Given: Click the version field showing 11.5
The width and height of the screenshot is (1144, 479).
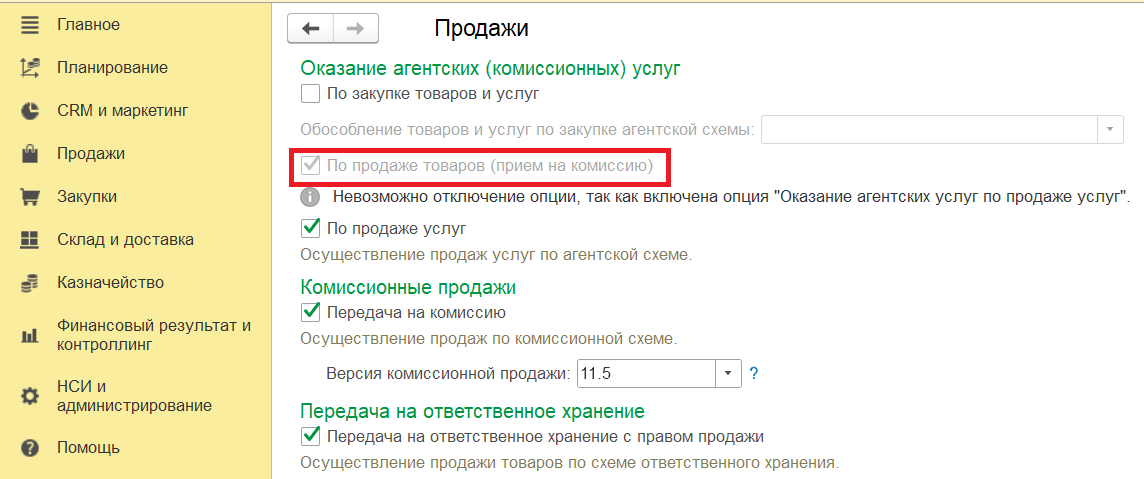Looking at the screenshot, I should [x=647, y=374].
